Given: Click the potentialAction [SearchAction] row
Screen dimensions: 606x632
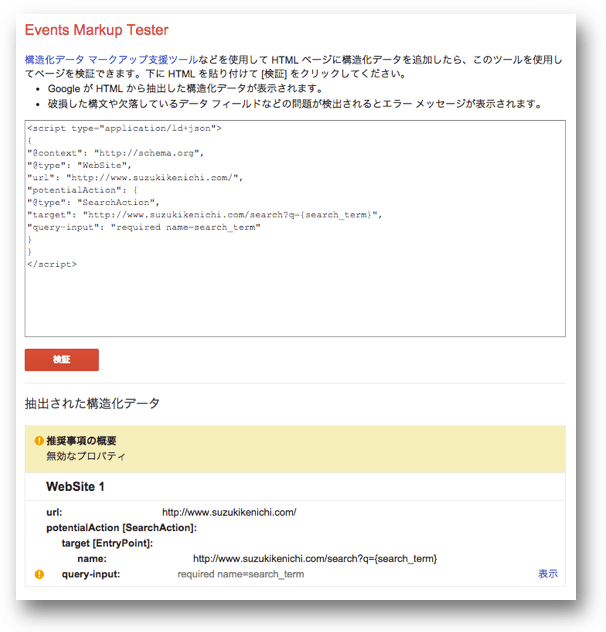Looking at the screenshot, I should (x=121, y=528).
